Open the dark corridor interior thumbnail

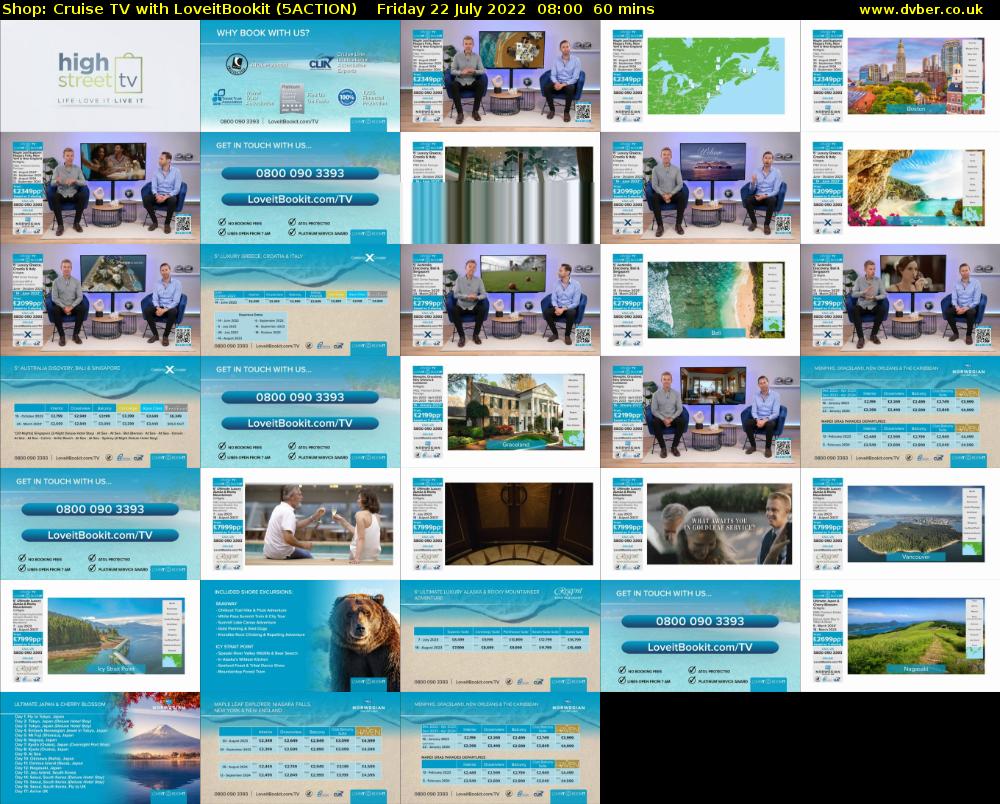coord(500,524)
